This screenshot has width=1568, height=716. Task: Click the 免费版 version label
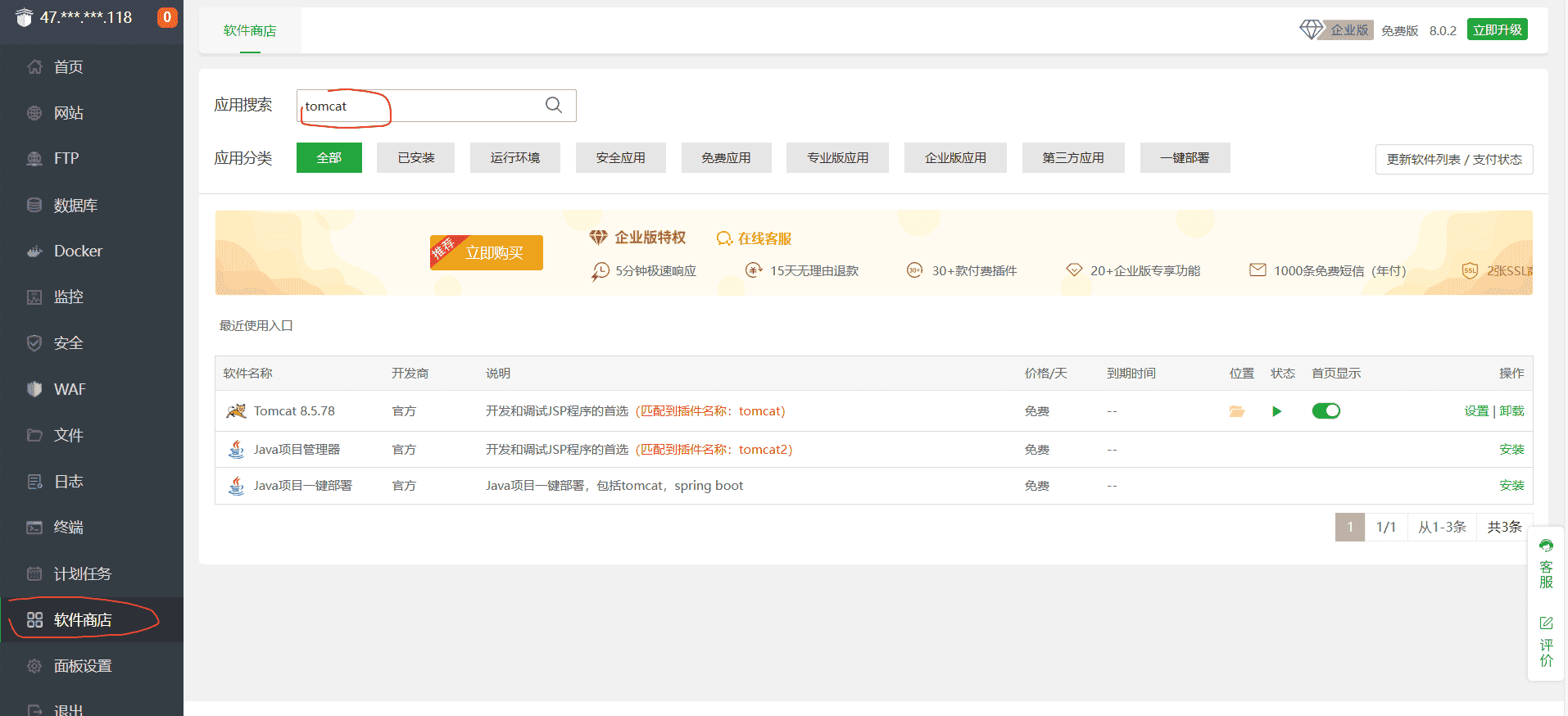[1399, 30]
